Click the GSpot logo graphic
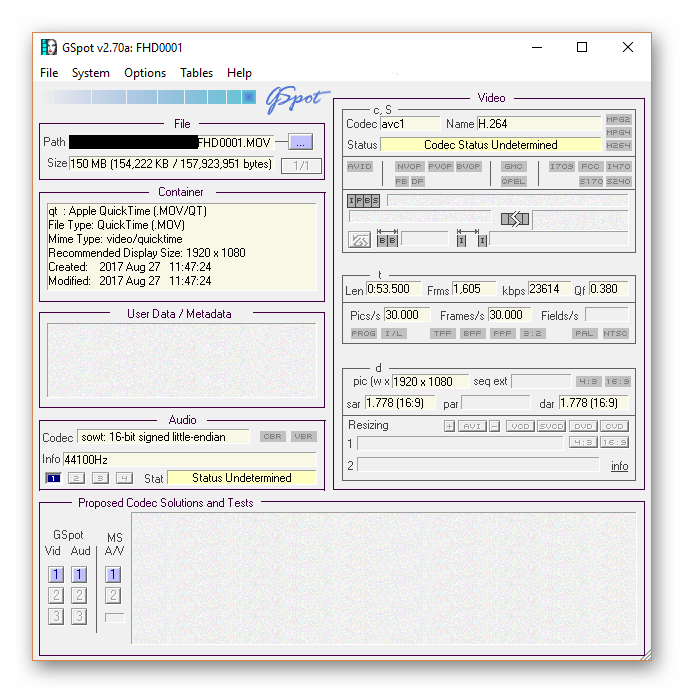This screenshot has height=693, width=684. 297,98
